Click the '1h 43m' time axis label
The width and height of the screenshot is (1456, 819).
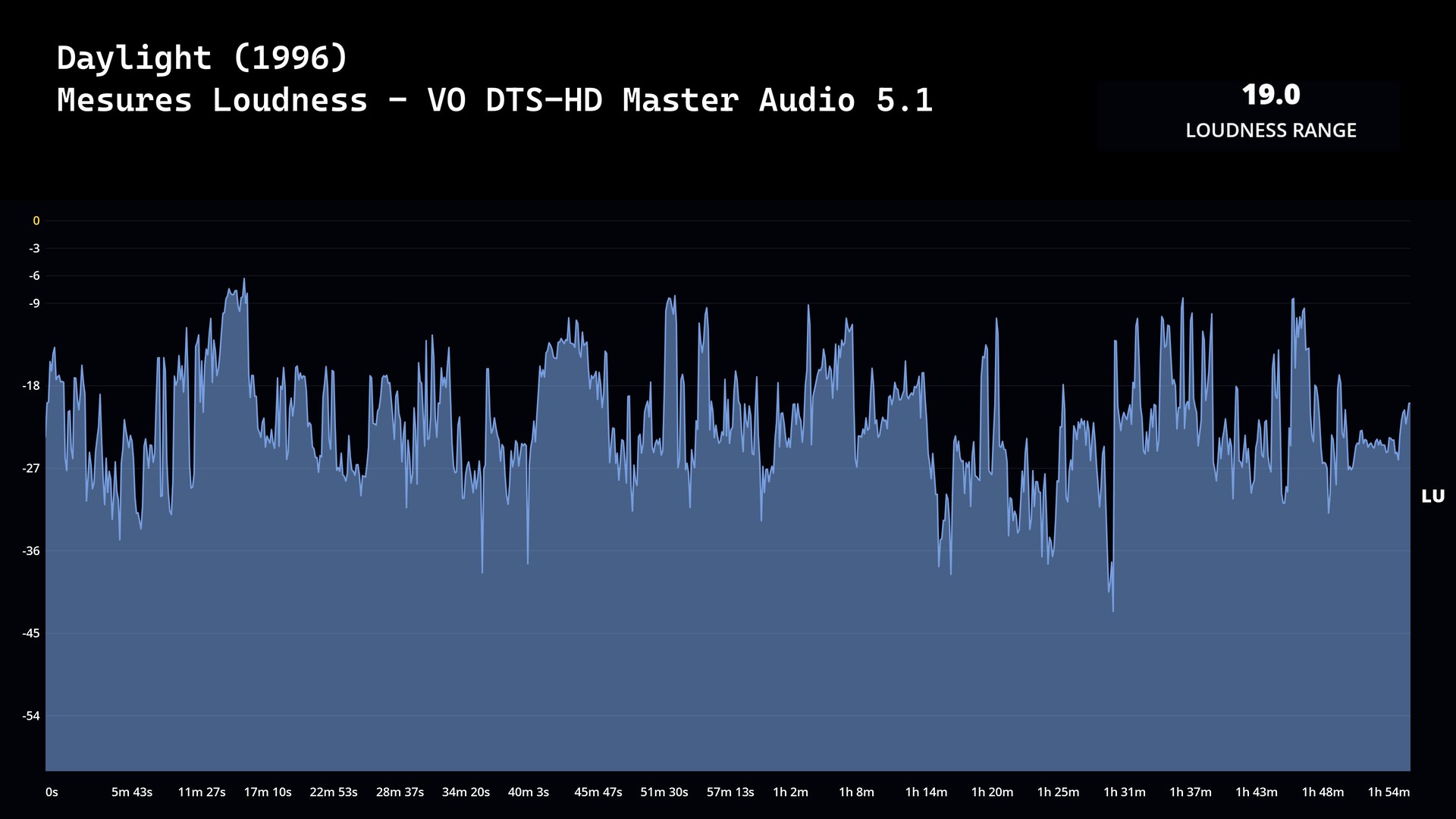1257,792
